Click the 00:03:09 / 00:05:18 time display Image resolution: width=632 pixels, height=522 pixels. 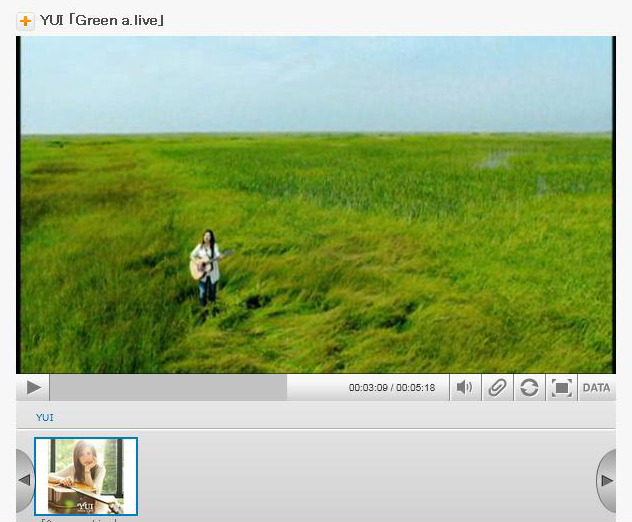pyautogui.click(x=392, y=388)
